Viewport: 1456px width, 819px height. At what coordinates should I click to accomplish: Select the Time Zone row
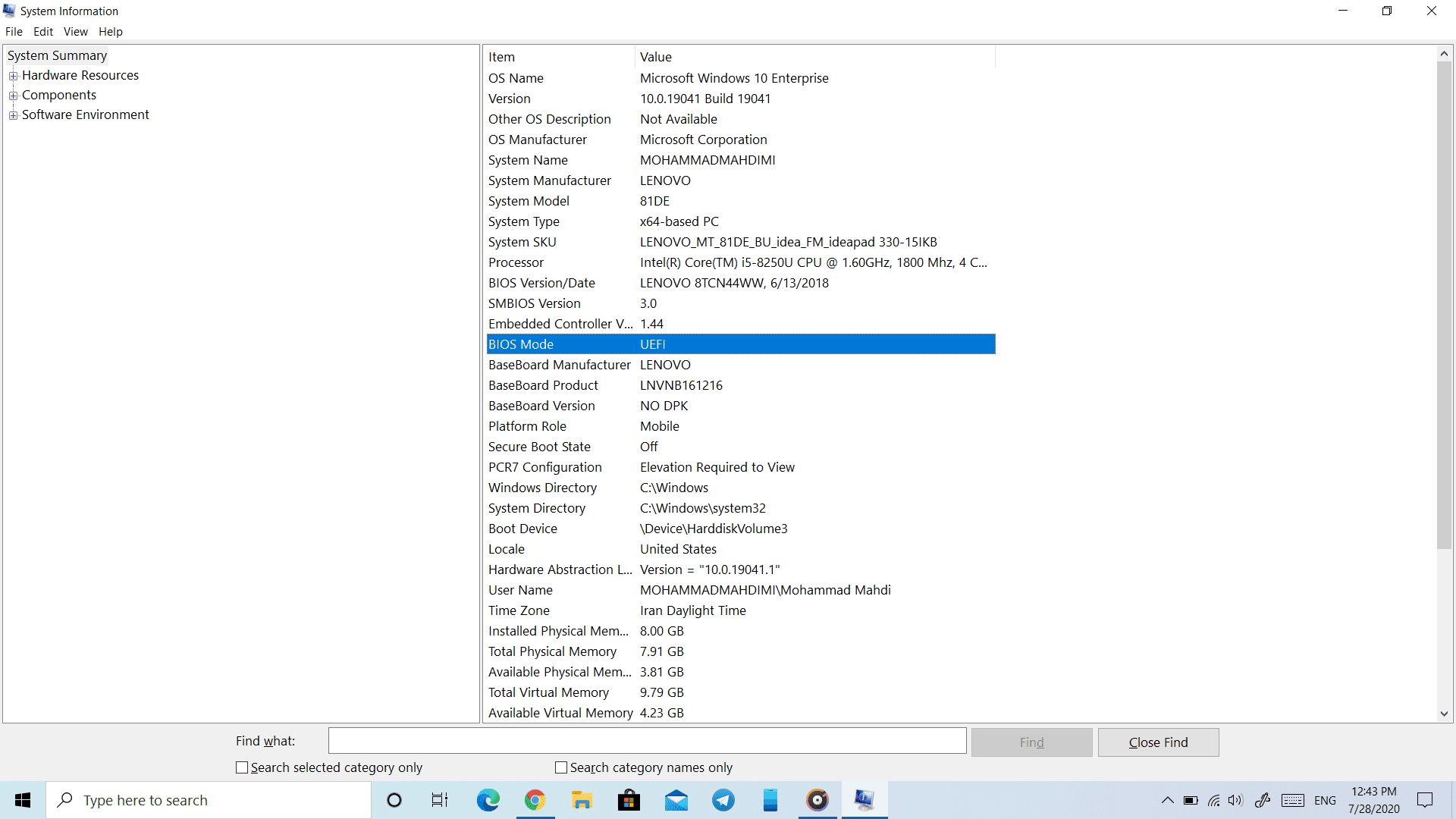740,610
